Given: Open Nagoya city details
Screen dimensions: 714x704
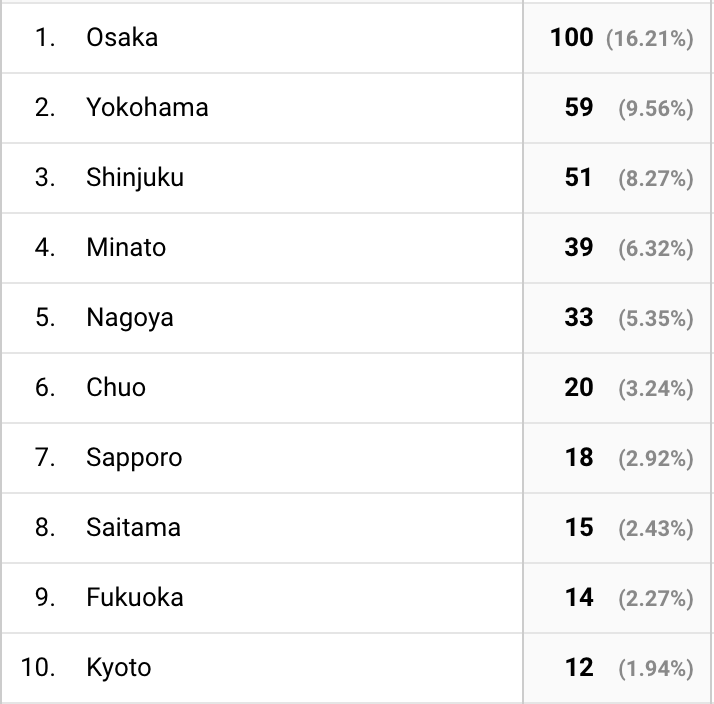Looking at the screenshot, I should [x=130, y=318].
